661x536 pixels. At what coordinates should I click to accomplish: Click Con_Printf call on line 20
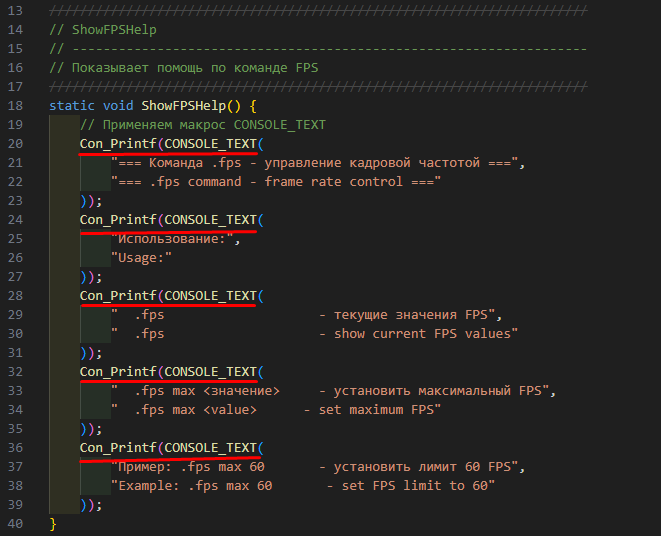tap(119, 143)
